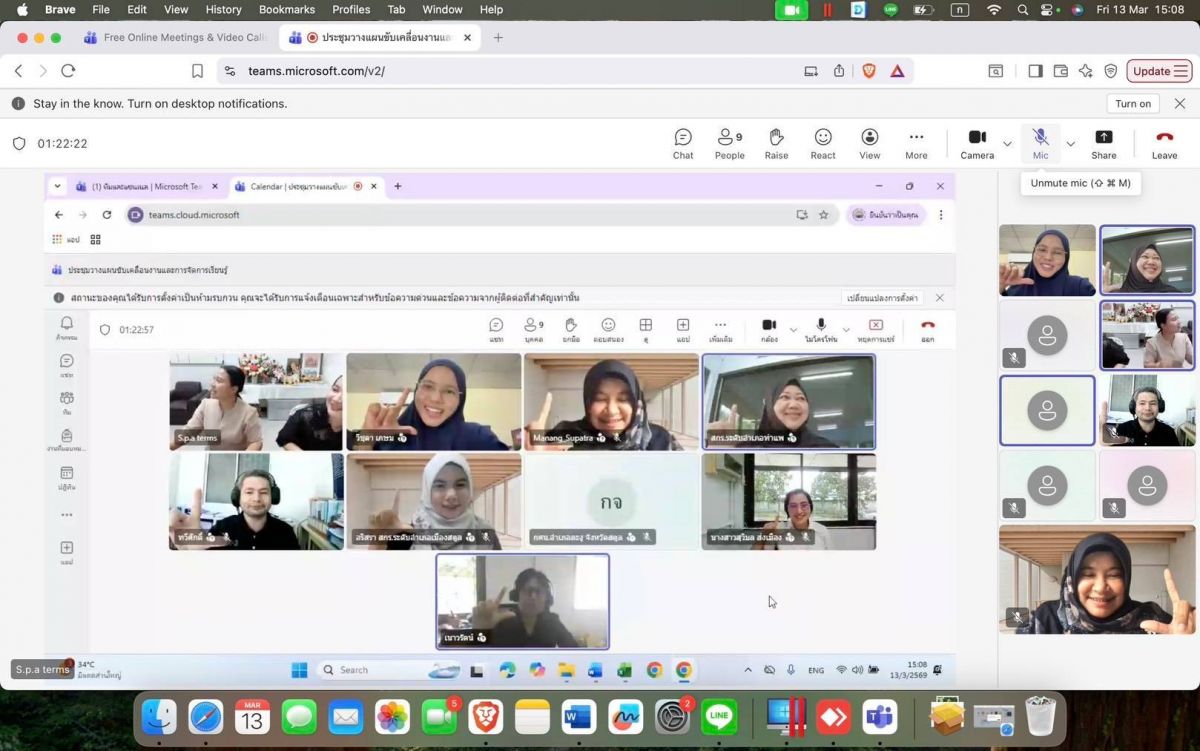This screenshot has height=751, width=1200.
Task: Open the Brave Update menu button
Action: (x=1160, y=71)
